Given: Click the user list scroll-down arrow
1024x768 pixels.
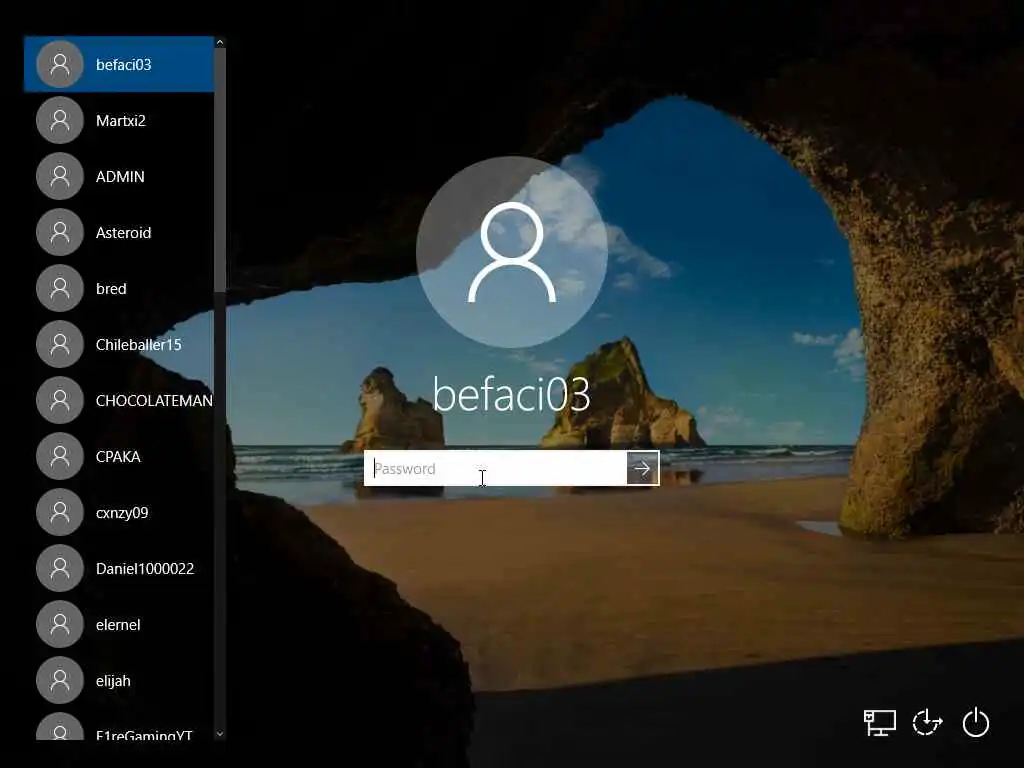Looking at the screenshot, I should tap(220, 734).
